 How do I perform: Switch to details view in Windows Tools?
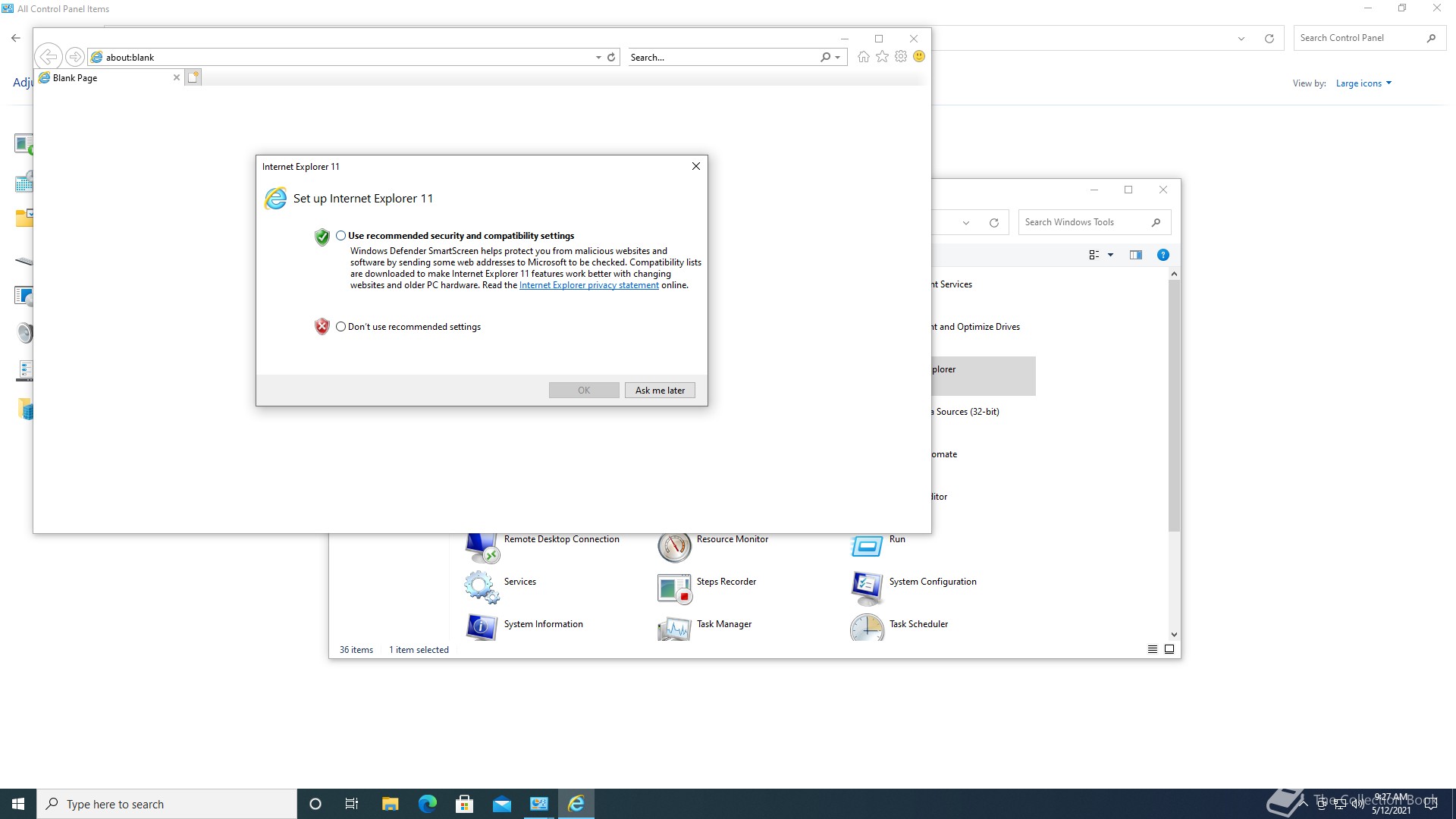(x=1153, y=649)
